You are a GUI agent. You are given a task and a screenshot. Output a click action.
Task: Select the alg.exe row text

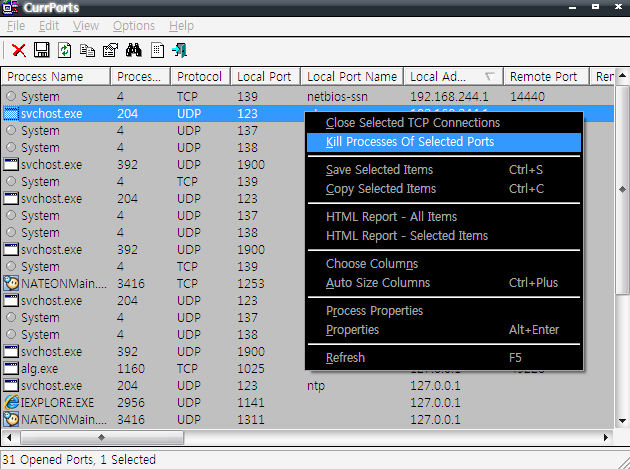click(x=39, y=369)
